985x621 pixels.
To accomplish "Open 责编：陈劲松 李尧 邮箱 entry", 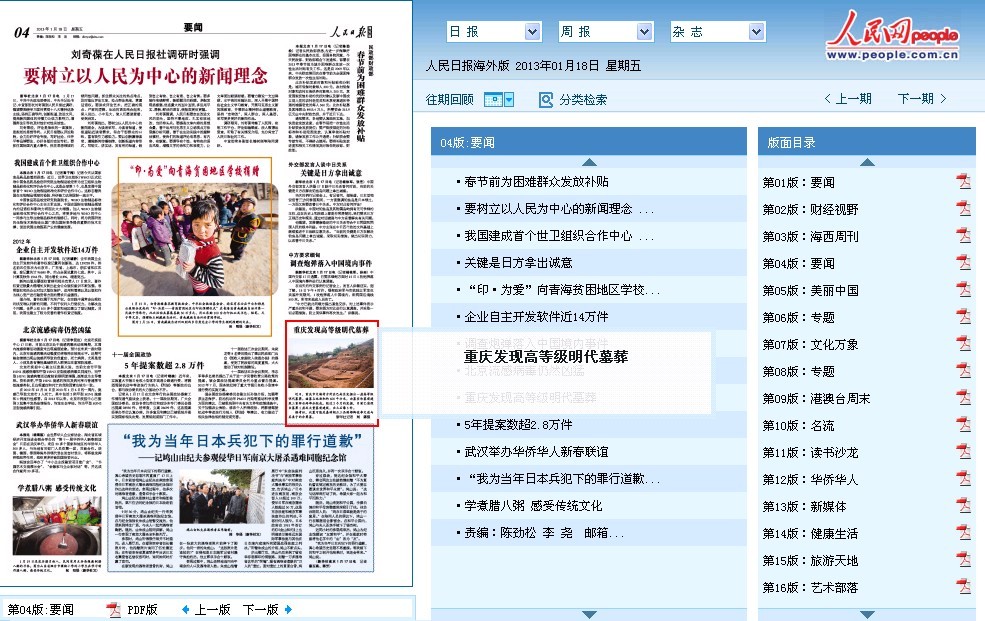I will click(544, 532).
